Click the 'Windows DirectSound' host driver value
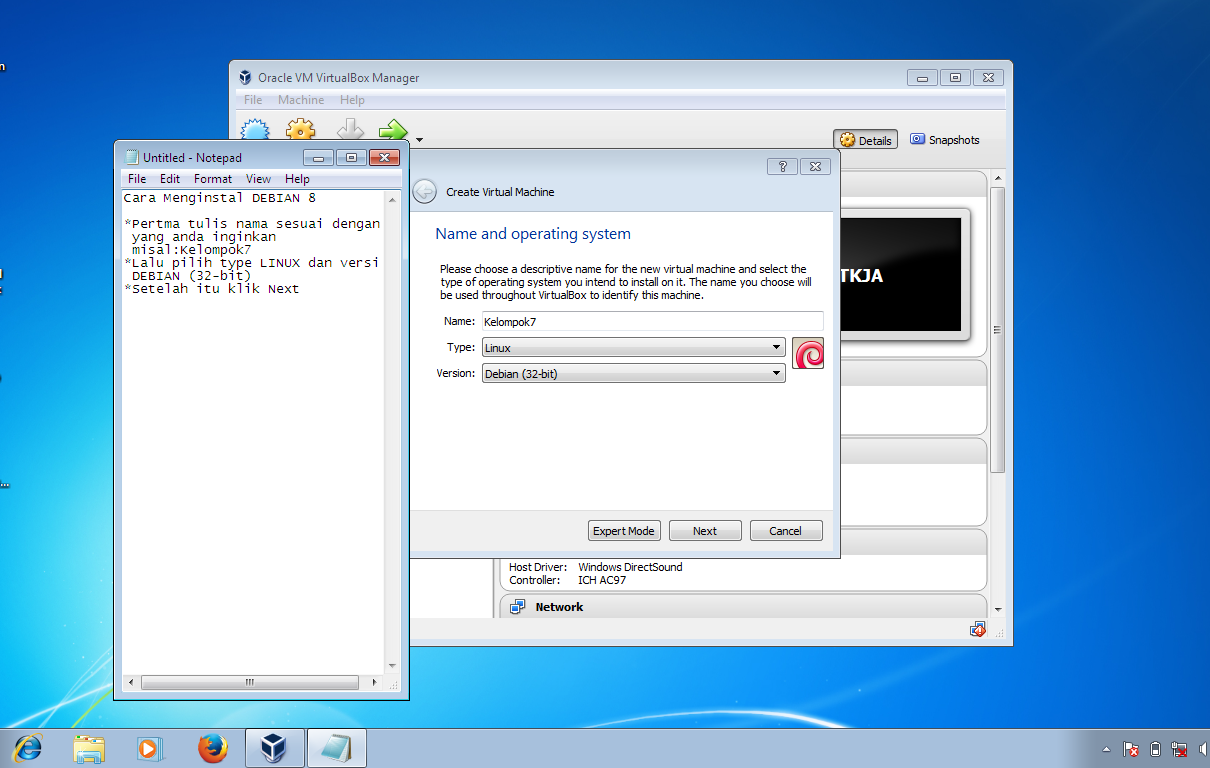The height and width of the screenshot is (768, 1210). (630, 567)
